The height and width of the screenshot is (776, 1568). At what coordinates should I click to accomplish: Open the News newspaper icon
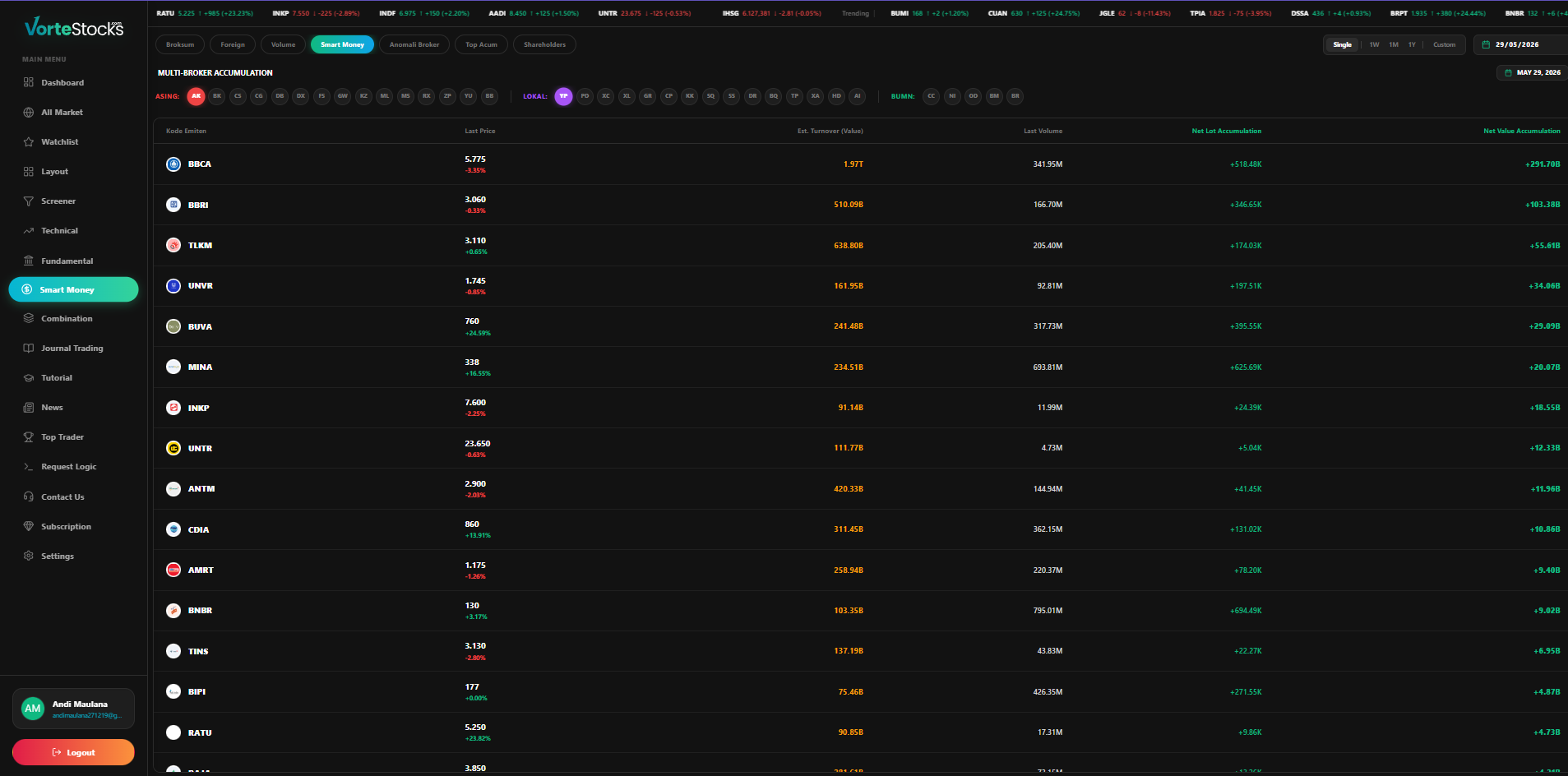29,407
